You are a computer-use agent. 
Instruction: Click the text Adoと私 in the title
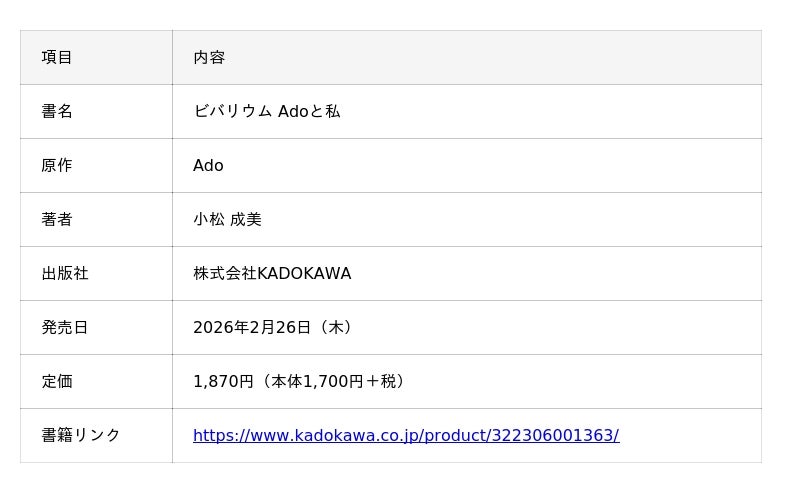pos(309,112)
